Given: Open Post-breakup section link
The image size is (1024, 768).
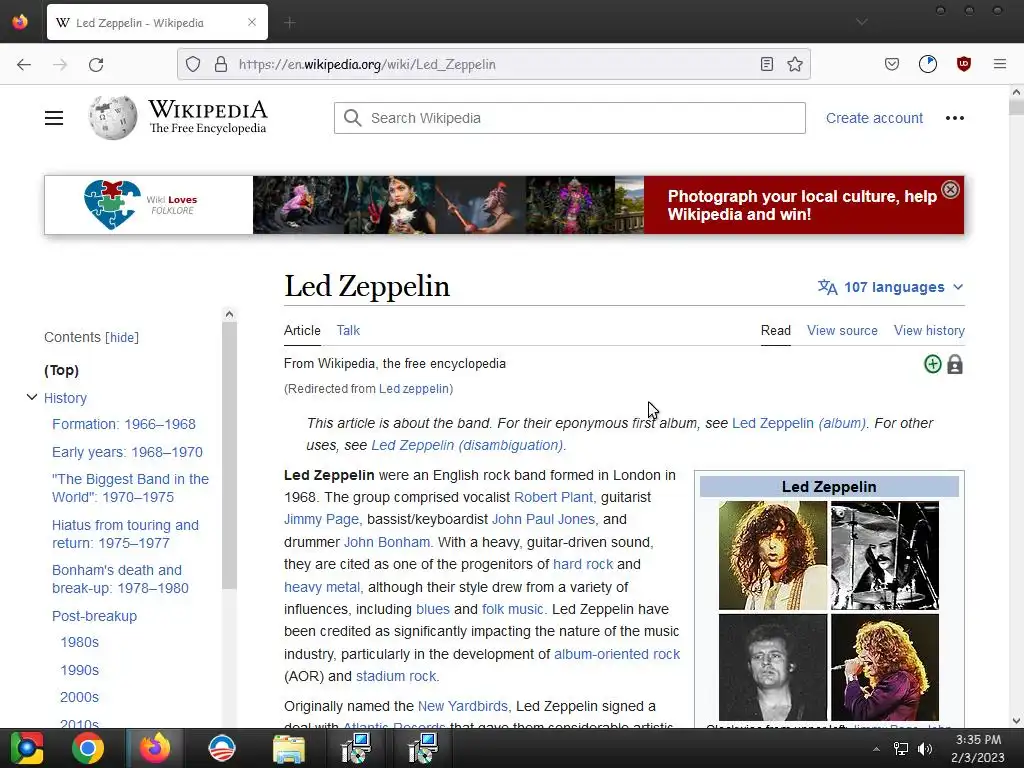Looking at the screenshot, I should coord(94,616).
